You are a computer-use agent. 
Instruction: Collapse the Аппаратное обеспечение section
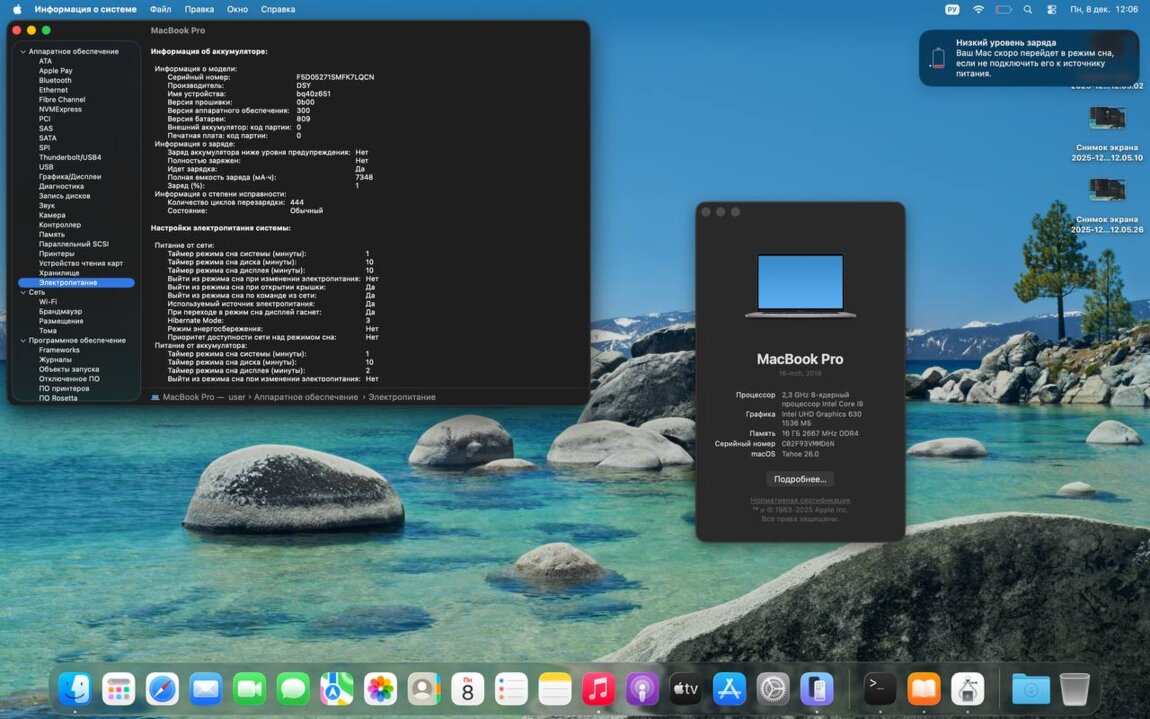tap(23, 51)
